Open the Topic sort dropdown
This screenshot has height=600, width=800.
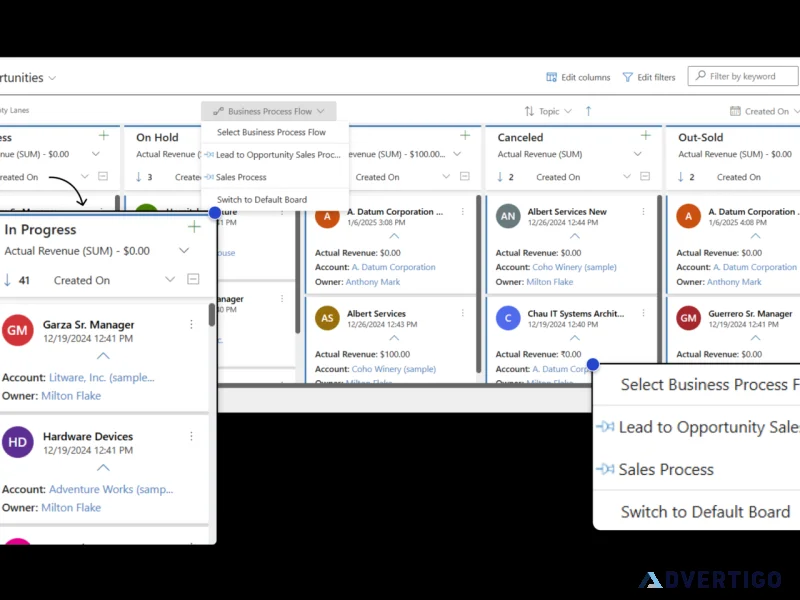(x=548, y=111)
